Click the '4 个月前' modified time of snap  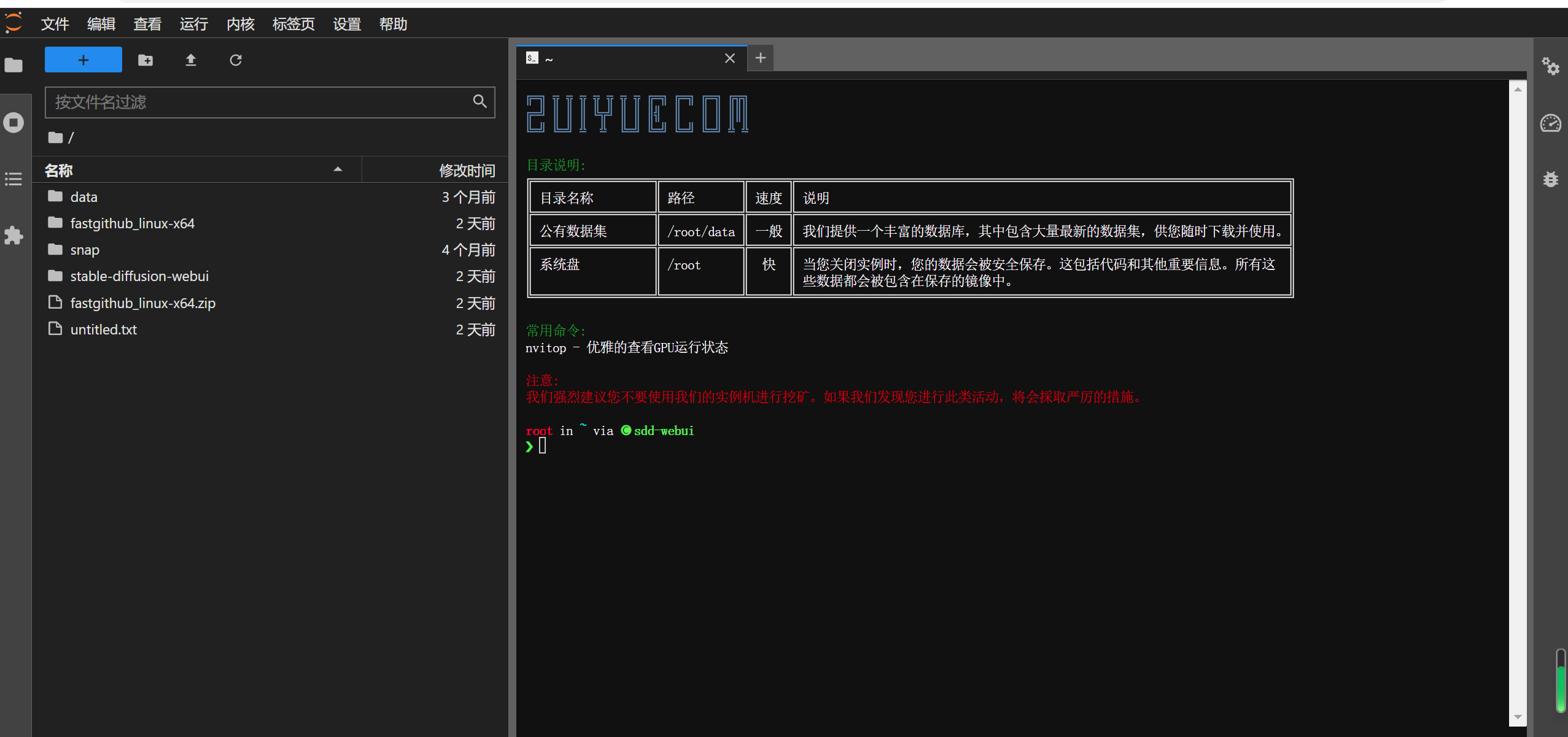point(468,250)
